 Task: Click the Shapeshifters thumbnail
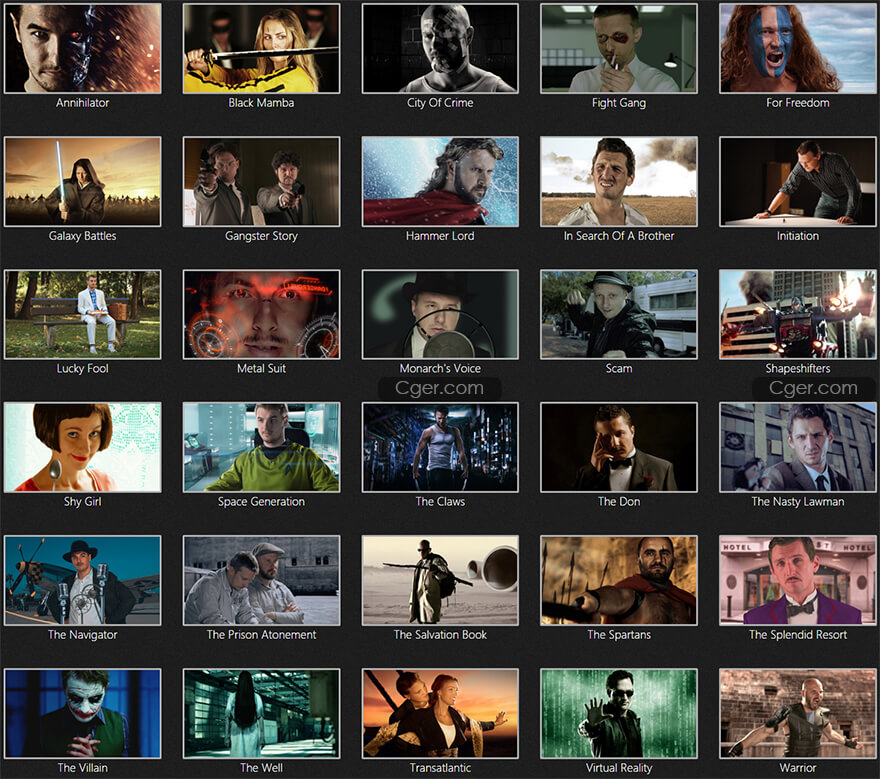point(798,314)
